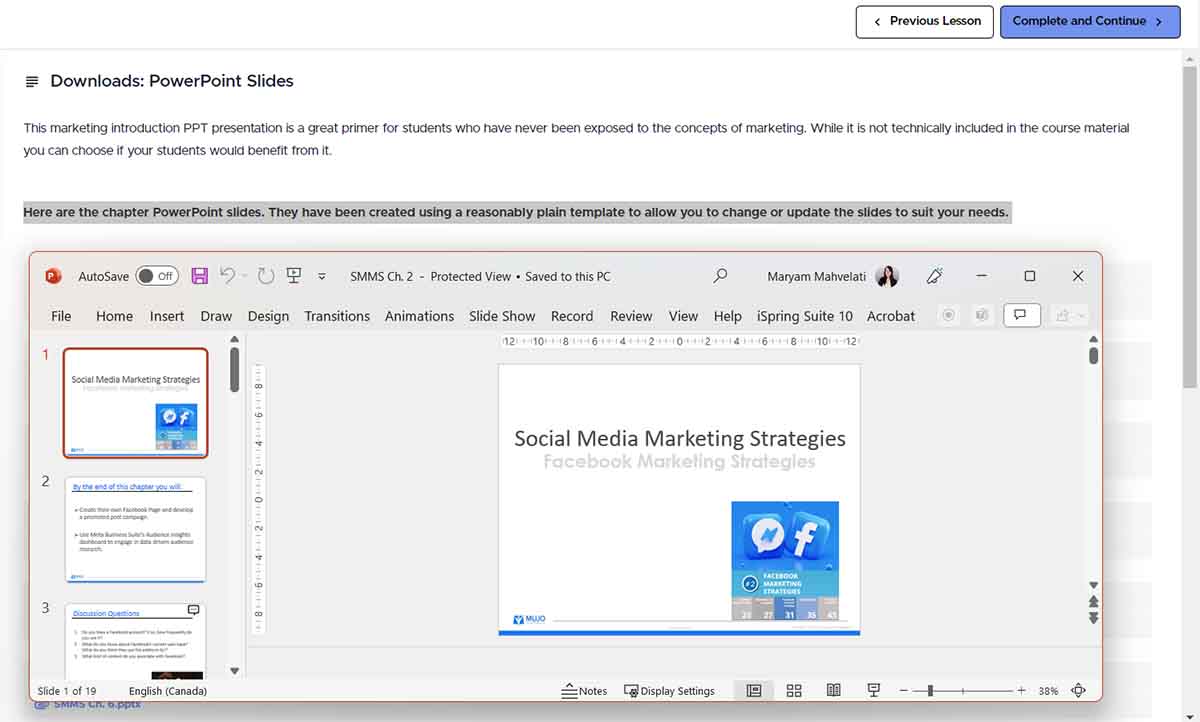The image size is (1200, 722).
Task: Open the Home tab
Action: click(x=114, y=316)
